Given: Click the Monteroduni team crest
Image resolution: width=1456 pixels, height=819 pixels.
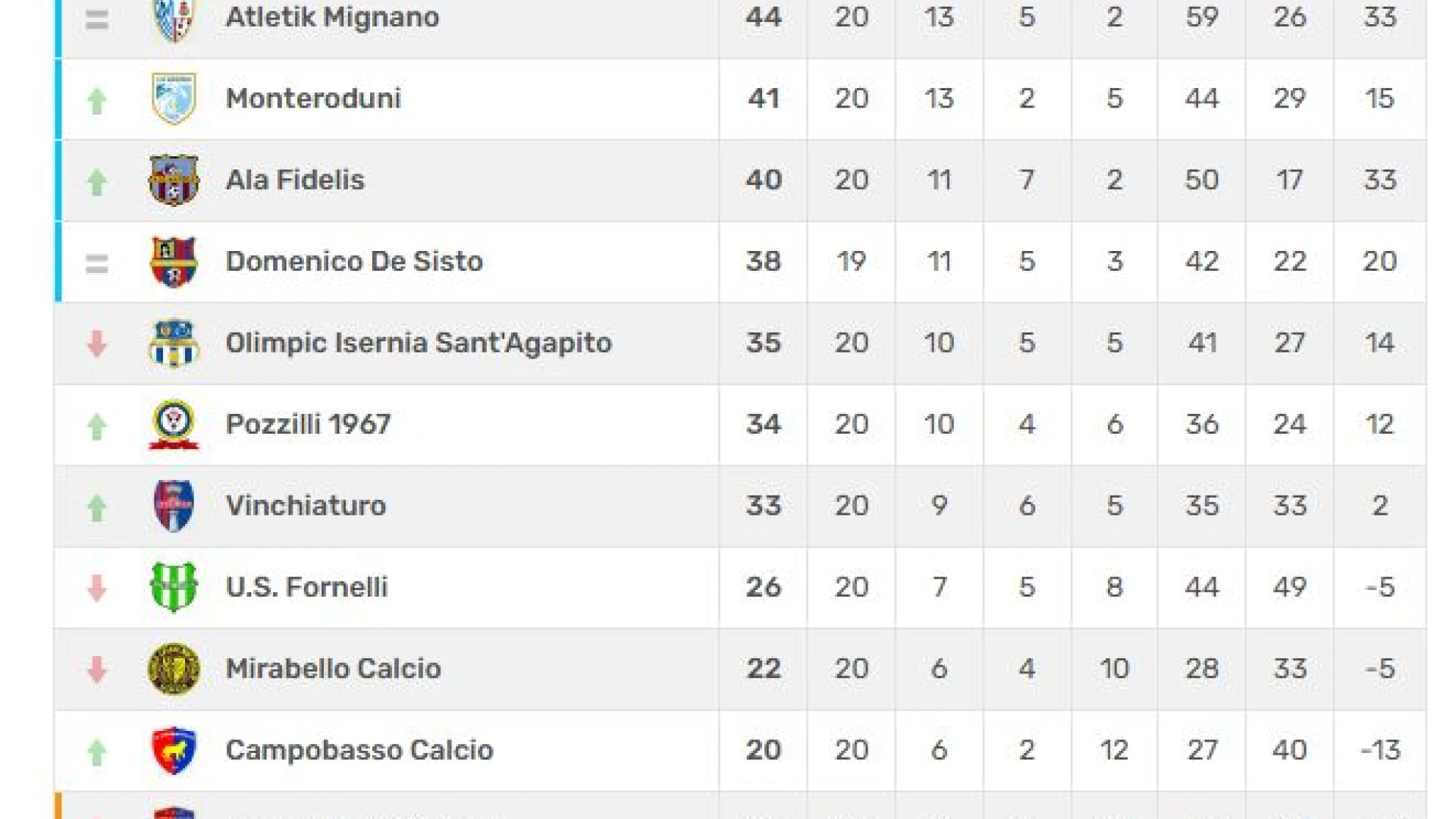Looking at the screenshot, I should [174, 99].
